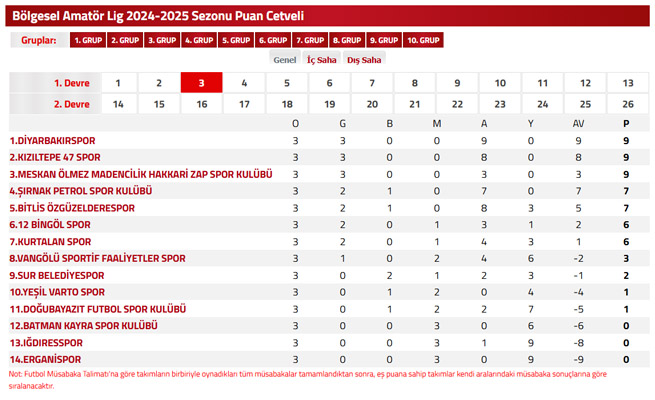Open the 7. GRUP standings
Screen dimensions: 655x400
(310, 40)
